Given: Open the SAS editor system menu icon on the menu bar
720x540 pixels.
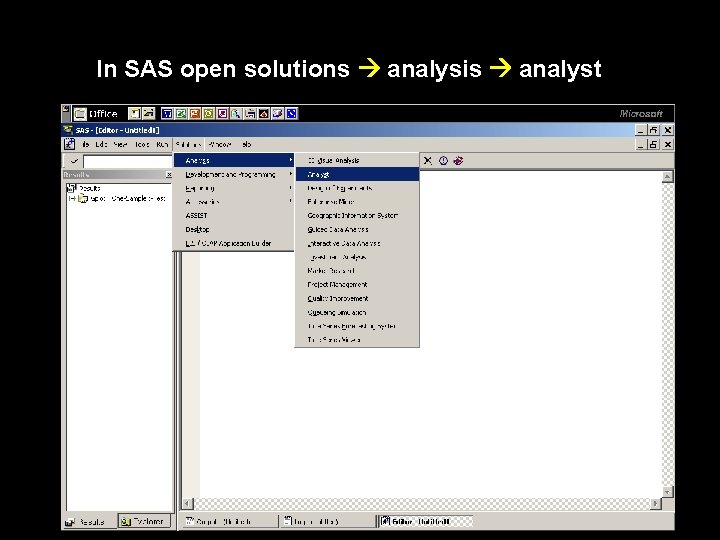Looking at the screenshot, I should pos(69,144).
